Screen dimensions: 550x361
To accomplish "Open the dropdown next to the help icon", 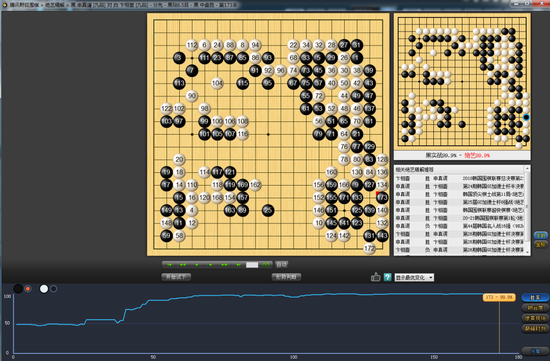I will [414, 278].
